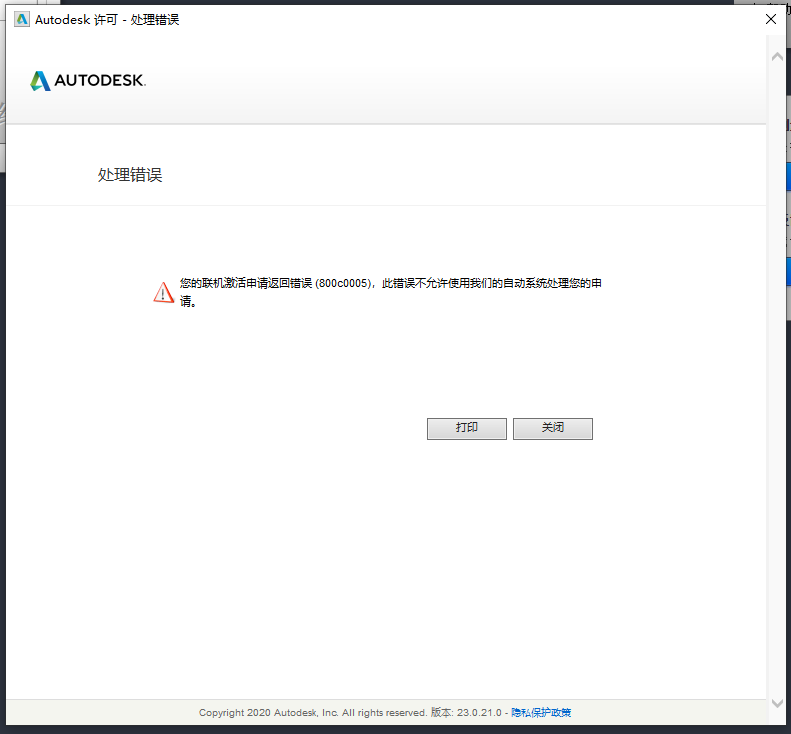Click the window title Autodesk 许可 text

pos(75,19)
